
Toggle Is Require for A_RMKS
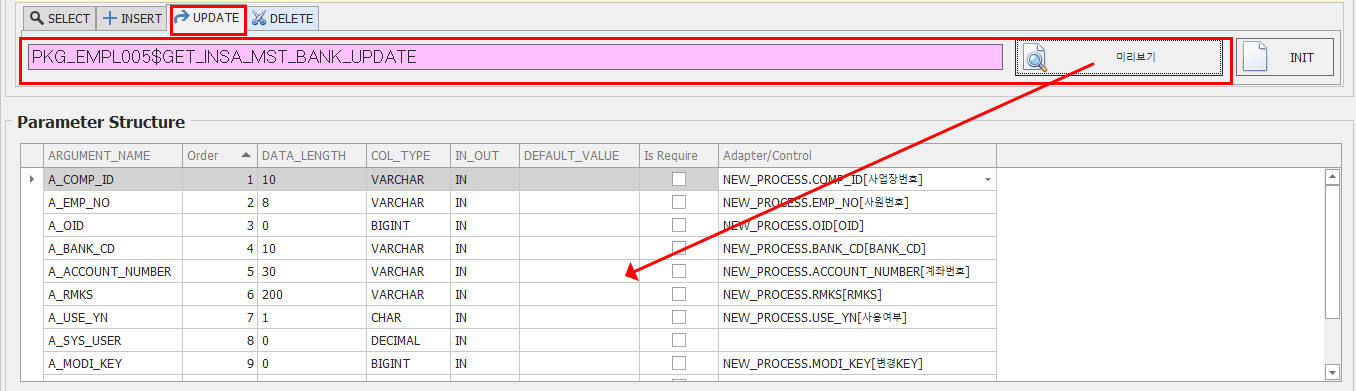679,294
